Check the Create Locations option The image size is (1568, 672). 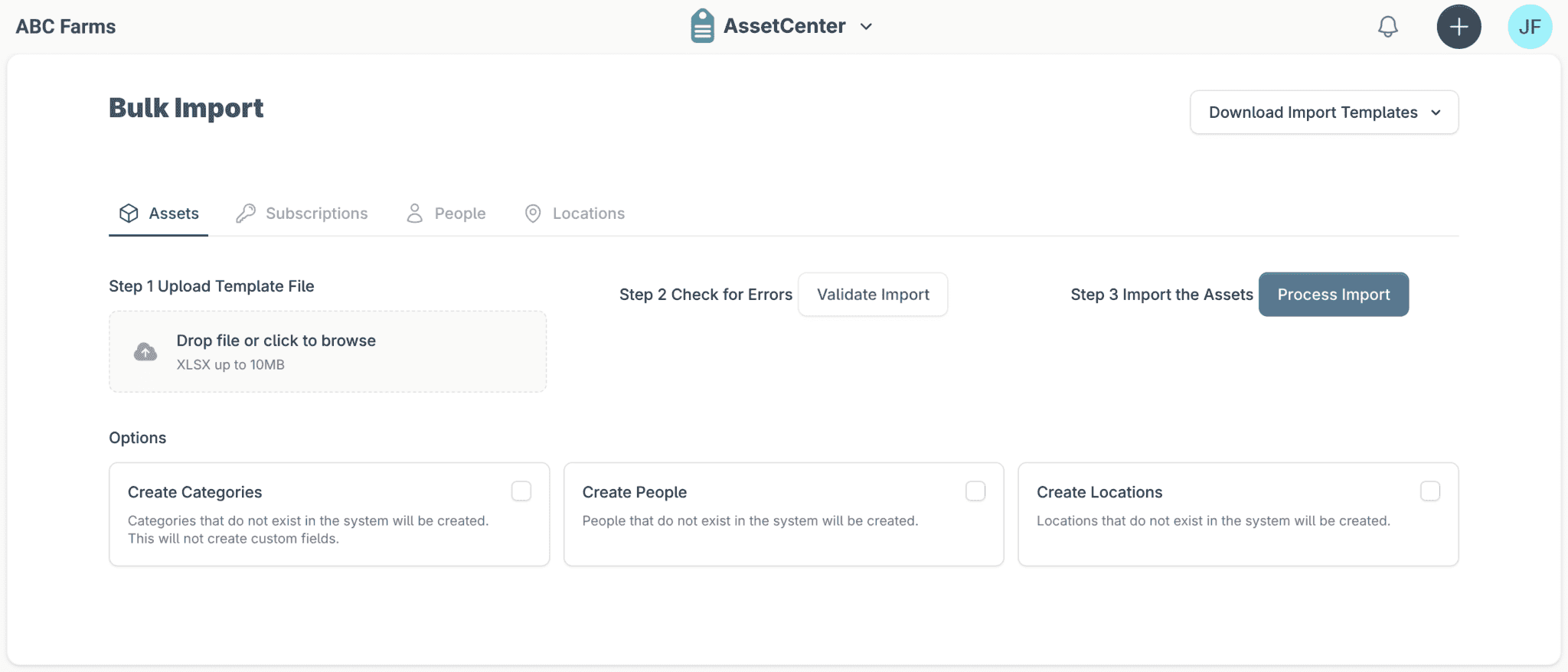pos(1429,491)
